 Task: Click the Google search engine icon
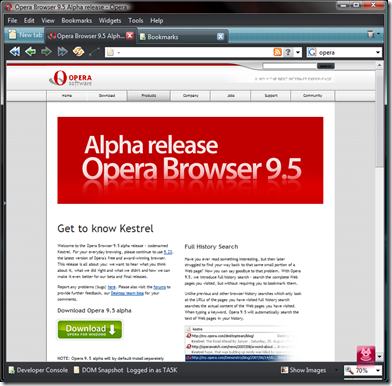tap(312, 52)
